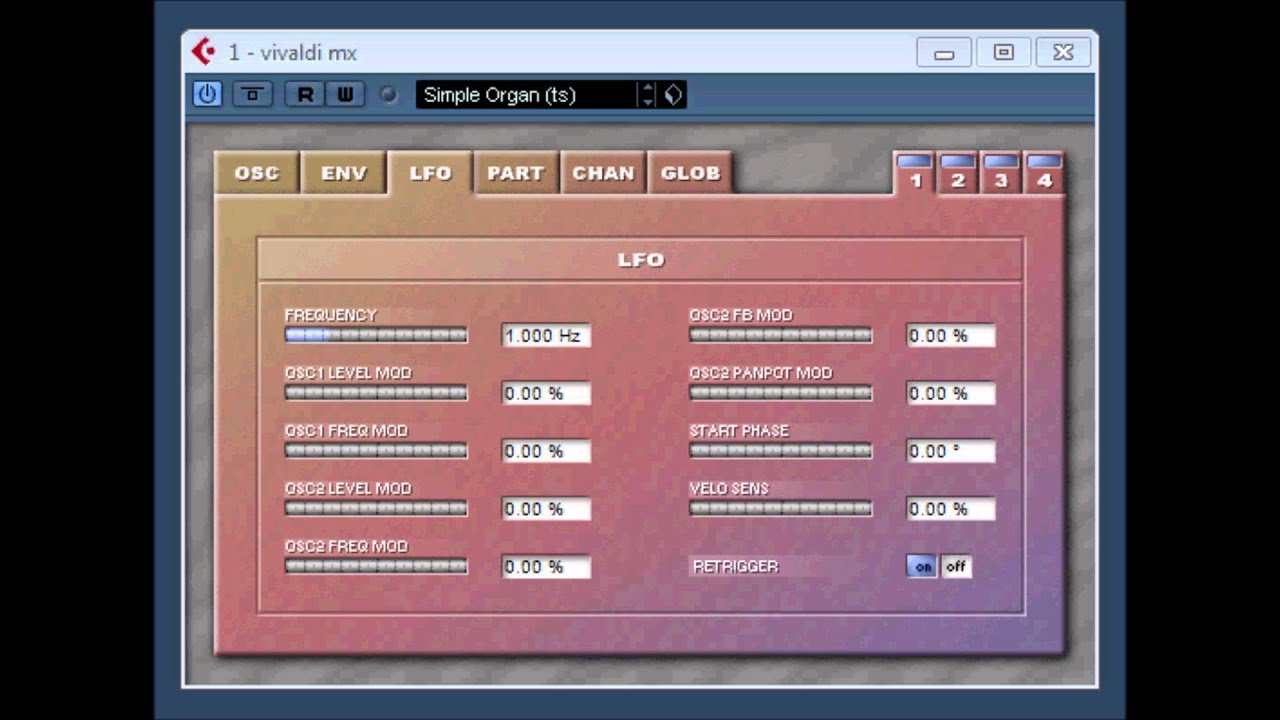Switch to the ENV tab

pyautogui.click(x=344, y=173)
